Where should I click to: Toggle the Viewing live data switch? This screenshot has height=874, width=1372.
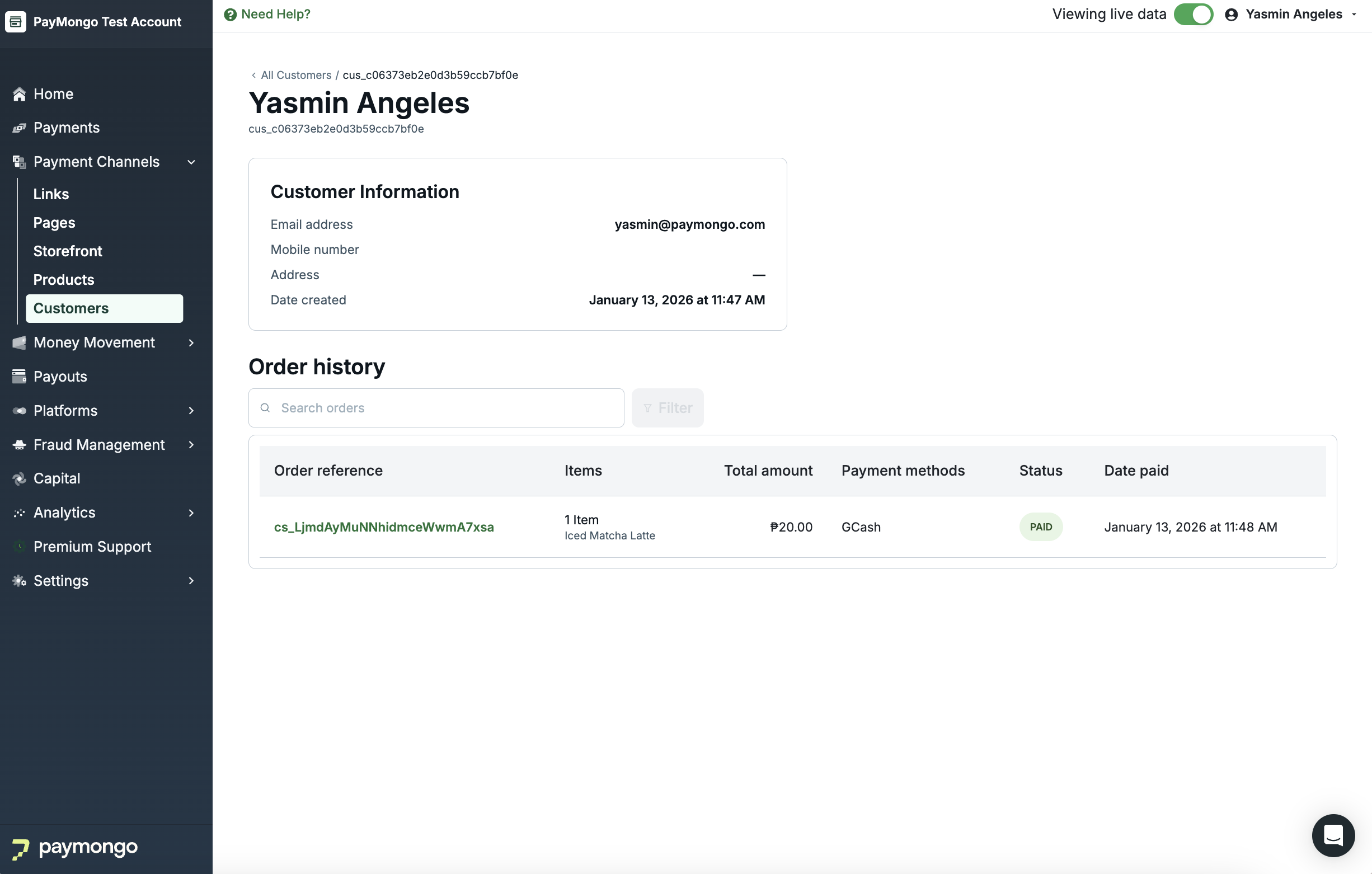pos(1193,14)
